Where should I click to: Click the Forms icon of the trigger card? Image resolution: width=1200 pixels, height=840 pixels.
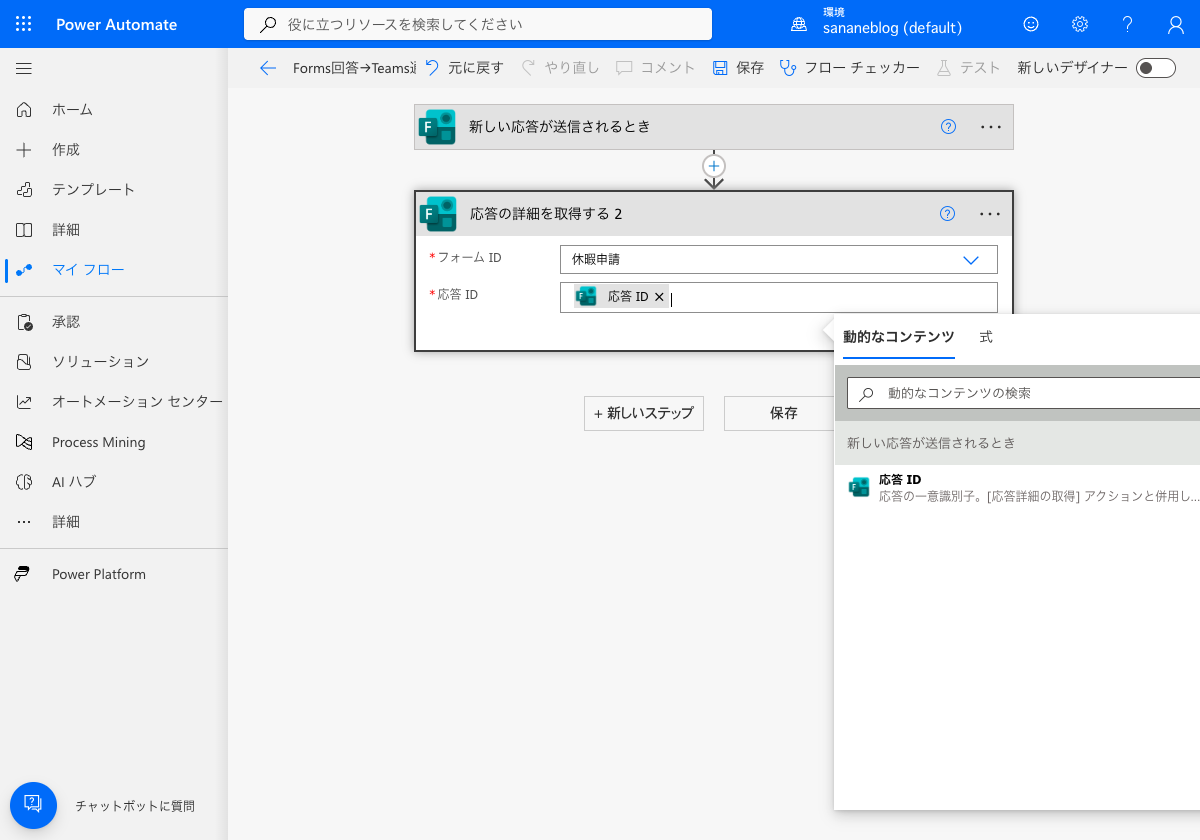point(436,127)
